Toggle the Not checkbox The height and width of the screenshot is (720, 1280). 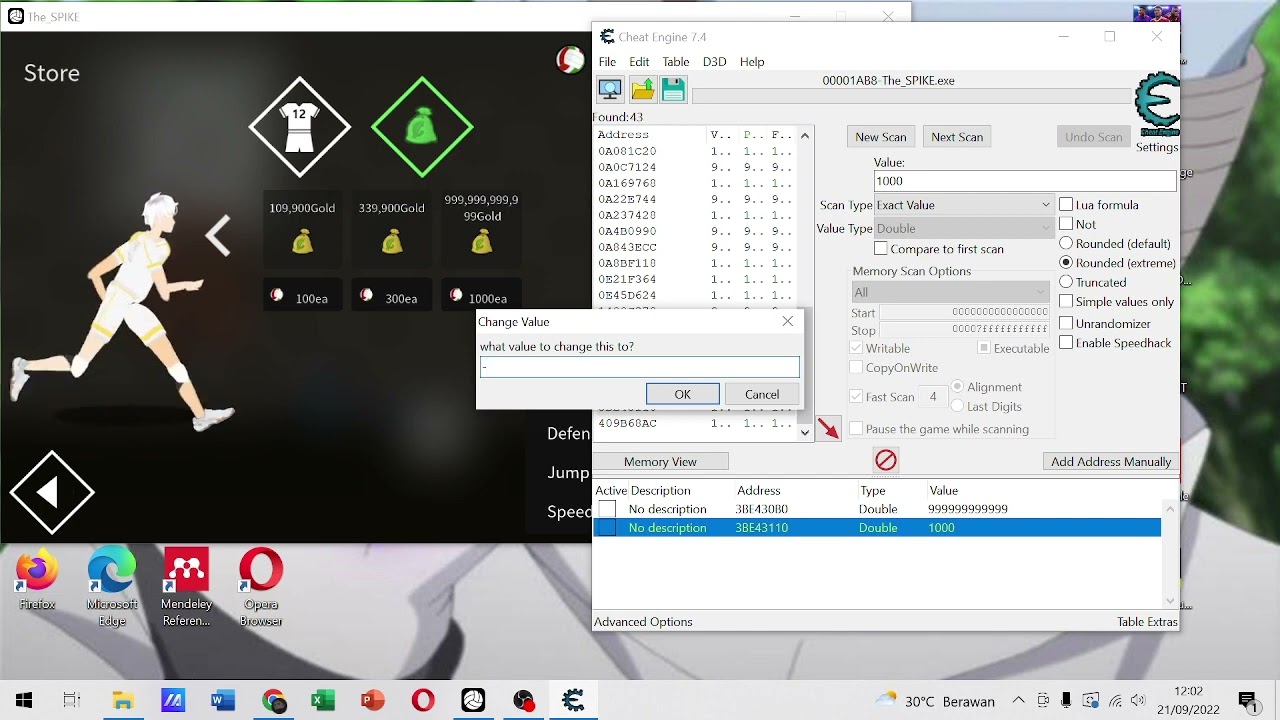coord(1066,224)
